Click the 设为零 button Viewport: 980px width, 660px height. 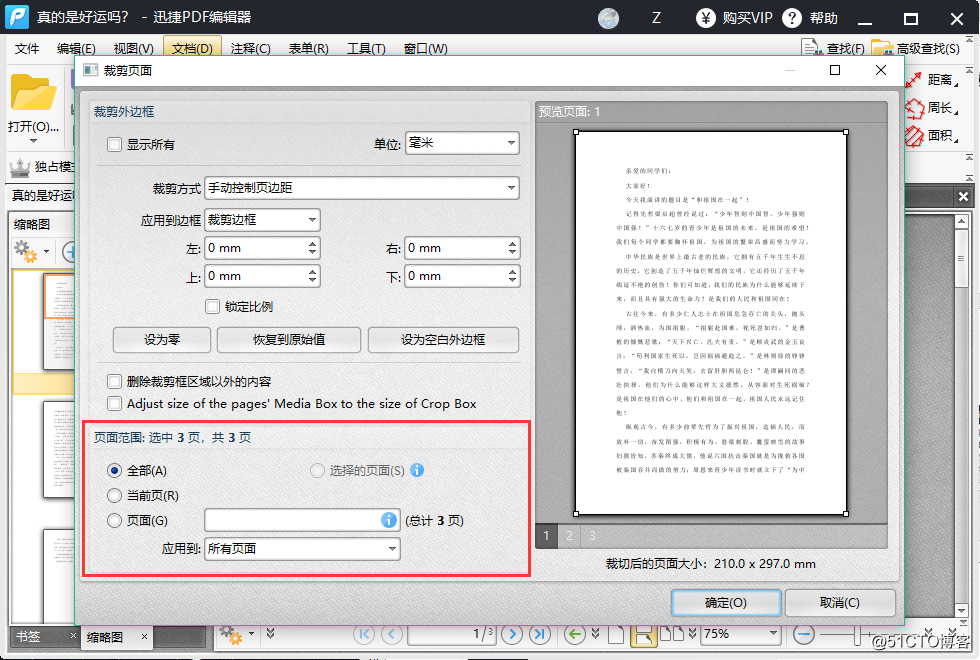[162, 339]
